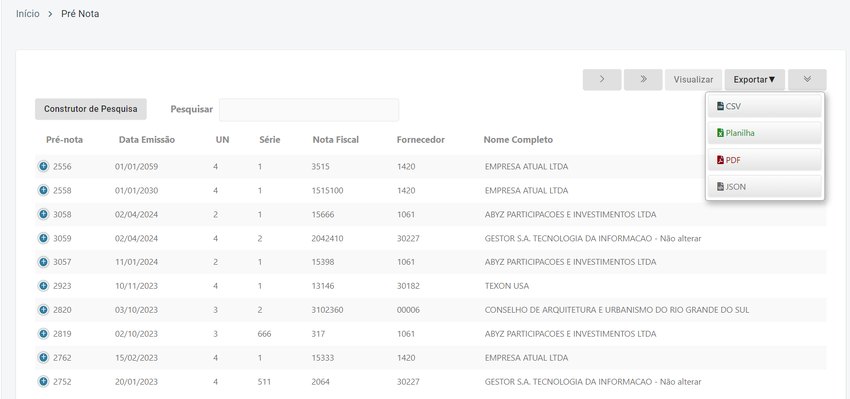
Task: Click nota fiscal 15666
Action: pos(323,214)
